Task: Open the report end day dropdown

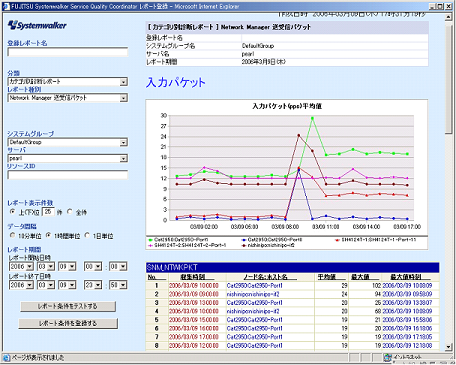Action: point(72,285)
